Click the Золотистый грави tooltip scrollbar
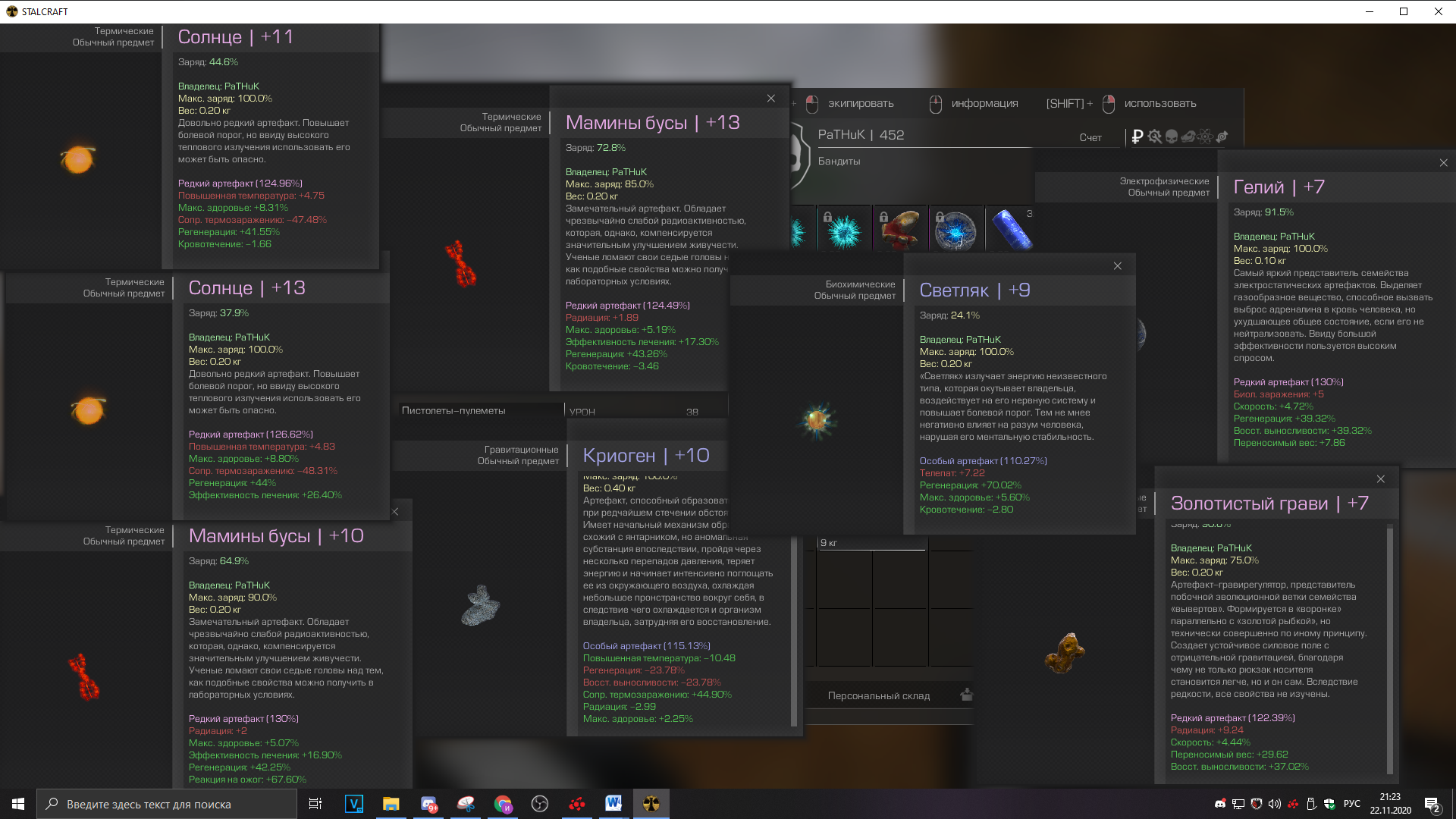1456x819 pixels. point(1390,648)
